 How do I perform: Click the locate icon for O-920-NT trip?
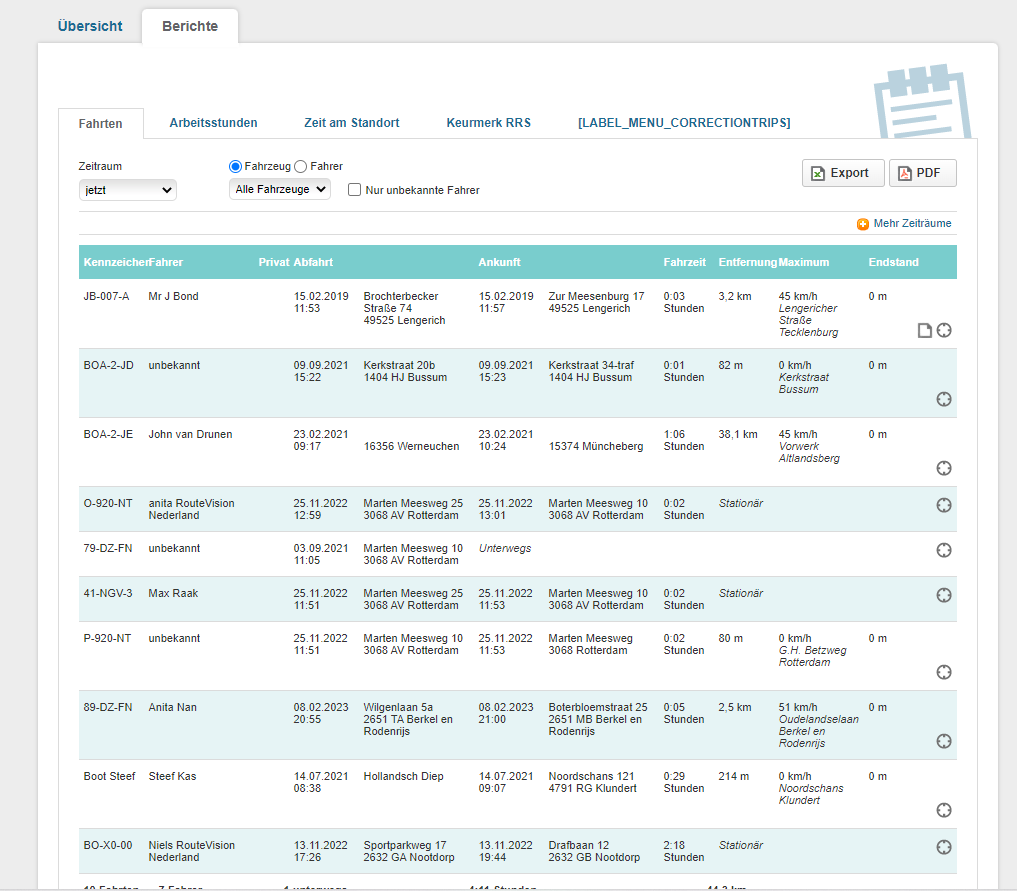pyautogui.click(x=944, y=505)
